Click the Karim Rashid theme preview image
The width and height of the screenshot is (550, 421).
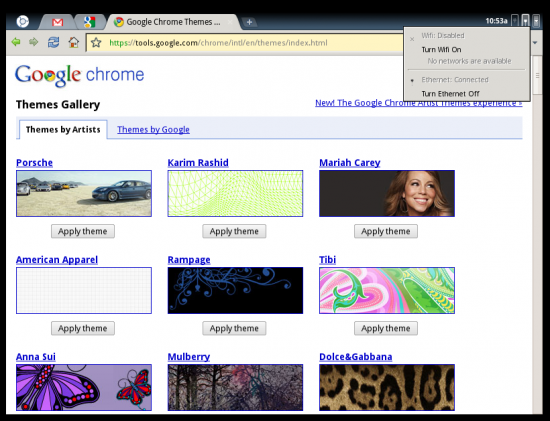coord(235,193)
